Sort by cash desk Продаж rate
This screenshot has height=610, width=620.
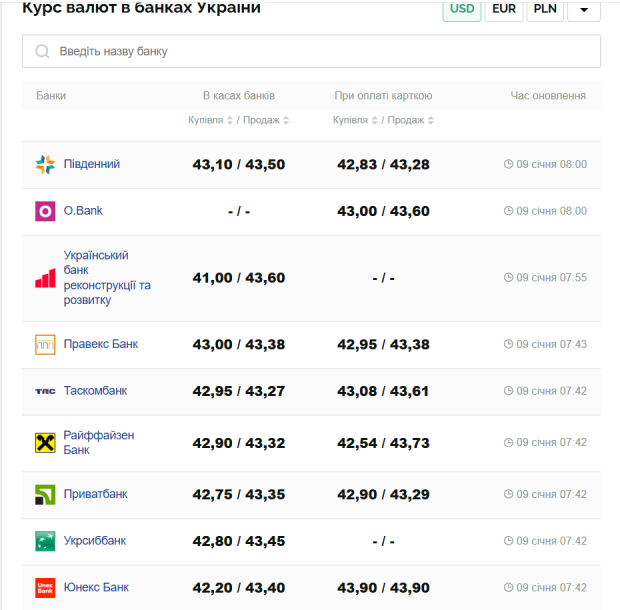click(x=266, y=120)
